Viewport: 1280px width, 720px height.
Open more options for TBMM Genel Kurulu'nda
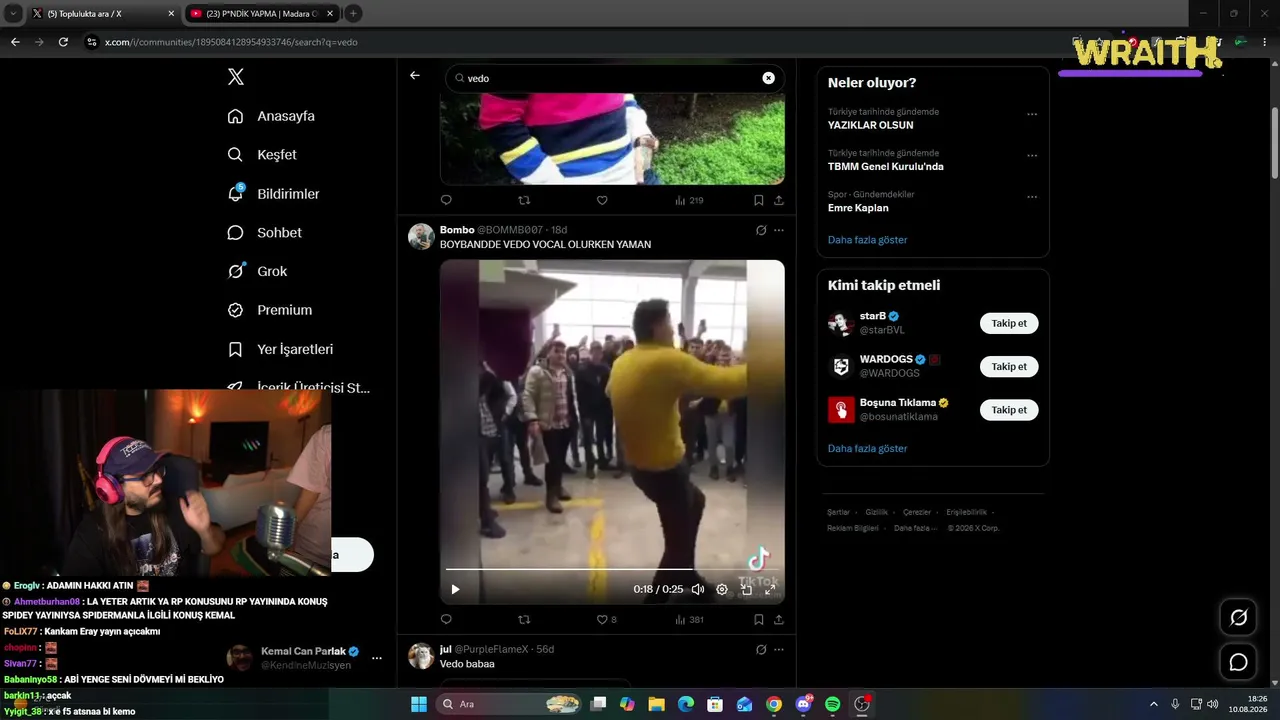pos(1032,155)
